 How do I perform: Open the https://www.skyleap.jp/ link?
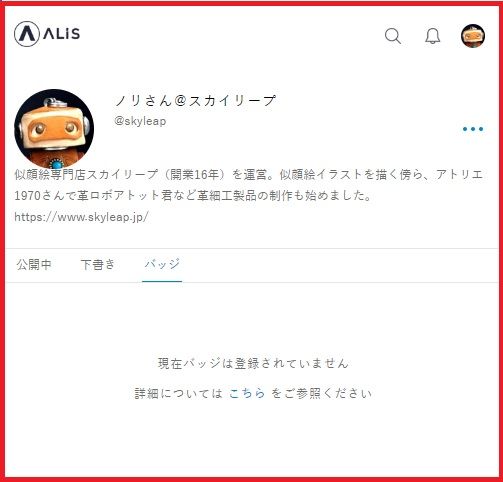click(81, 217)
